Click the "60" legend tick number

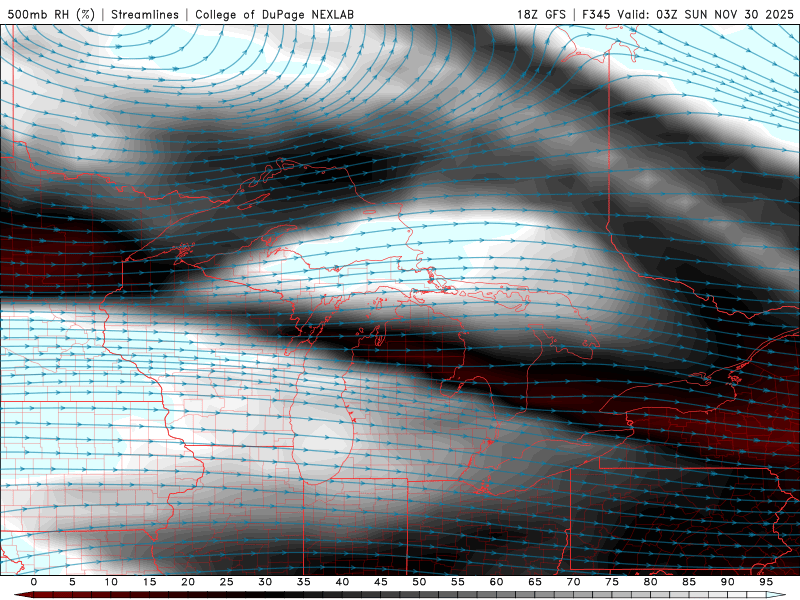(x=496, y=582)
